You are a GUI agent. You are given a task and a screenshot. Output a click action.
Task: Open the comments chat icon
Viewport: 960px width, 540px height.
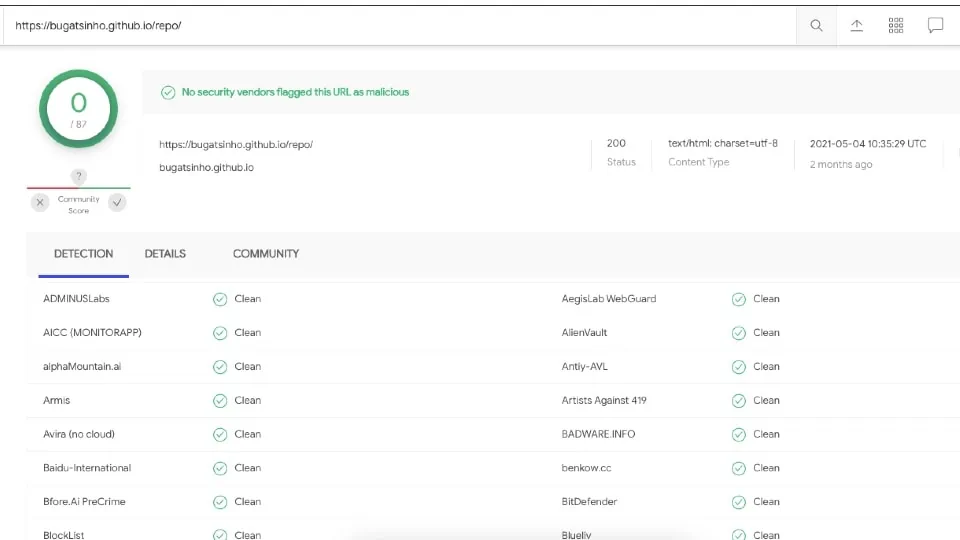(935, 25)
